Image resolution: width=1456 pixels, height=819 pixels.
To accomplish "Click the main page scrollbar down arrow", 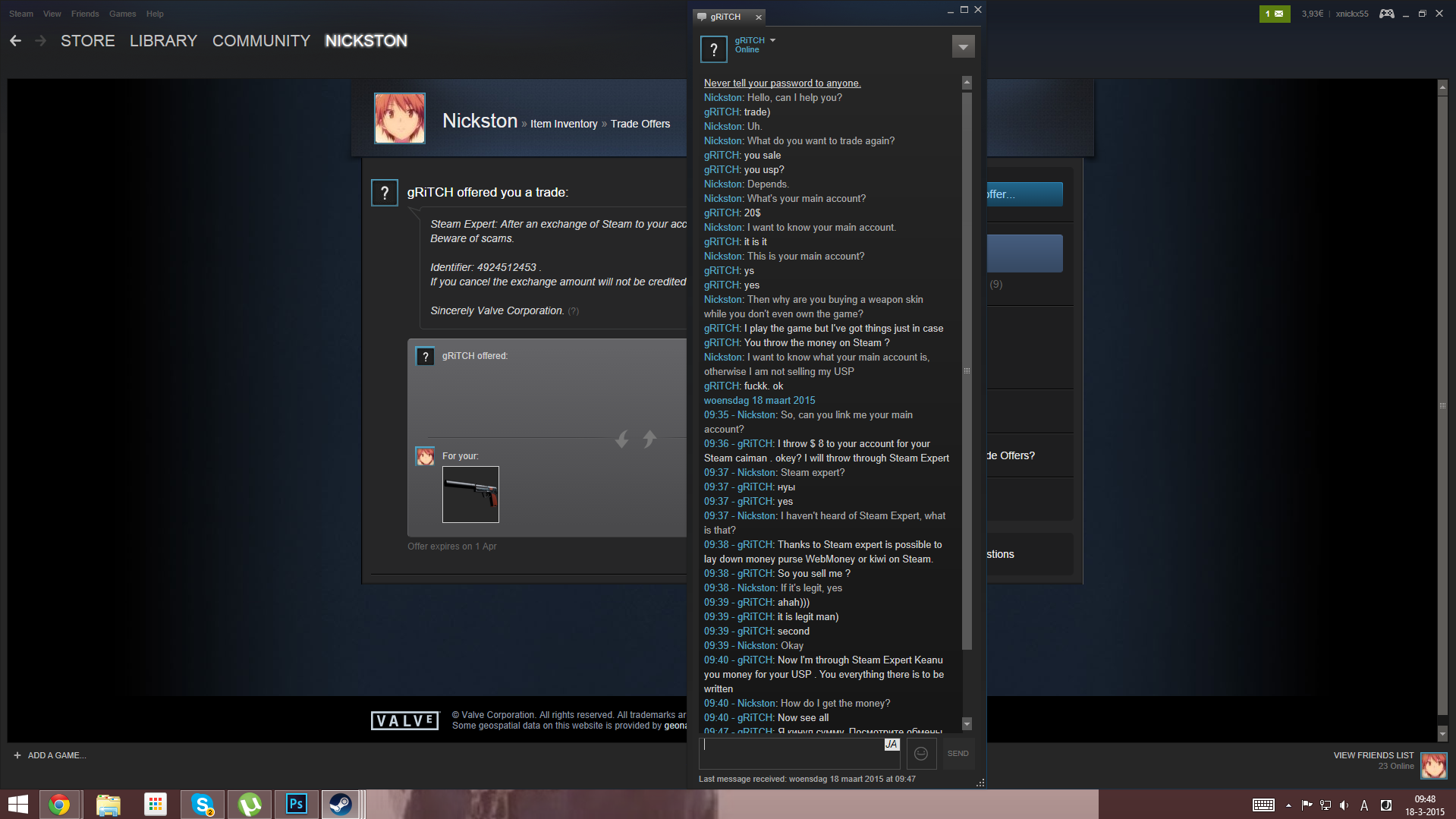I will point(1442,735).
